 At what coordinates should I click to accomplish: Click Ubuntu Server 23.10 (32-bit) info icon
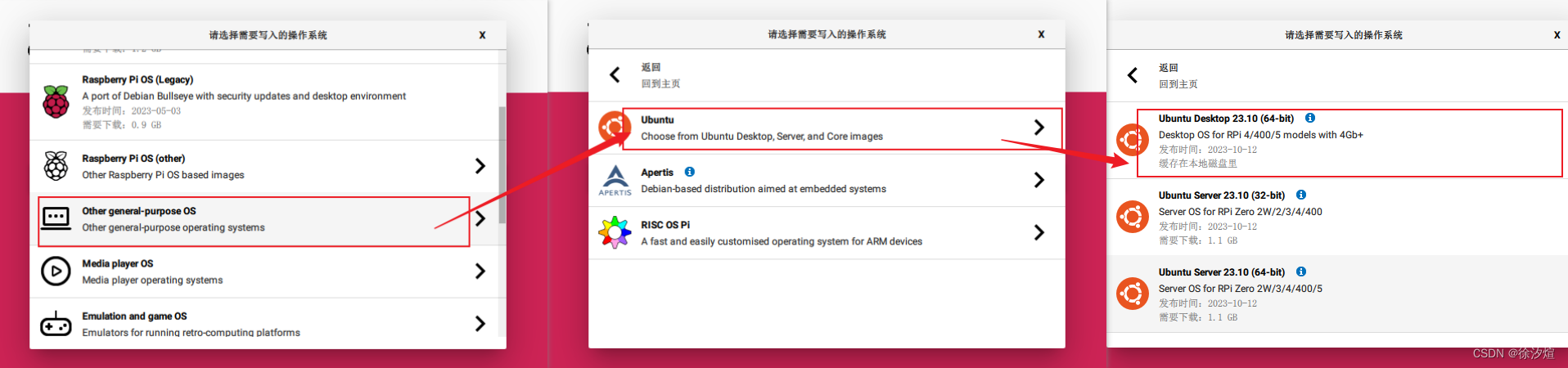tap(1301, 195)
